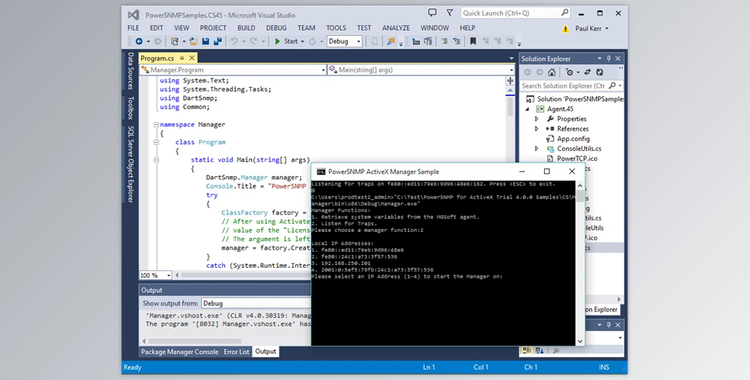This screenshot has width=750, height=380.
Task: Expand the ConsoleUtils.cs node
Action: click(536, 149)
